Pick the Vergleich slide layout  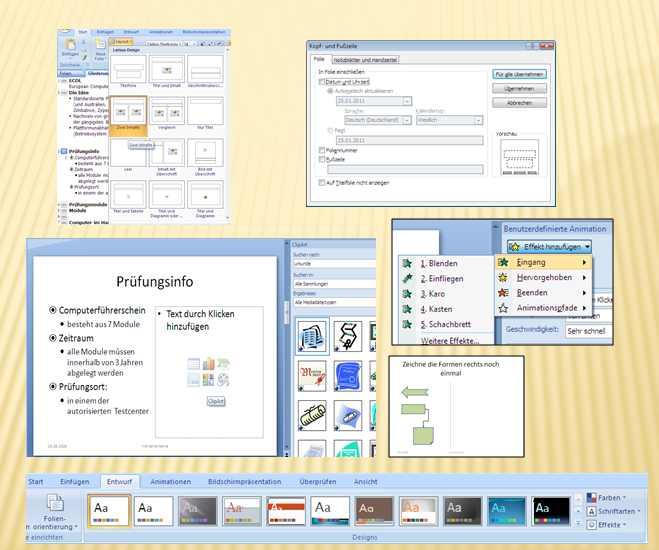pyautogui.click(x=166, y=111)
